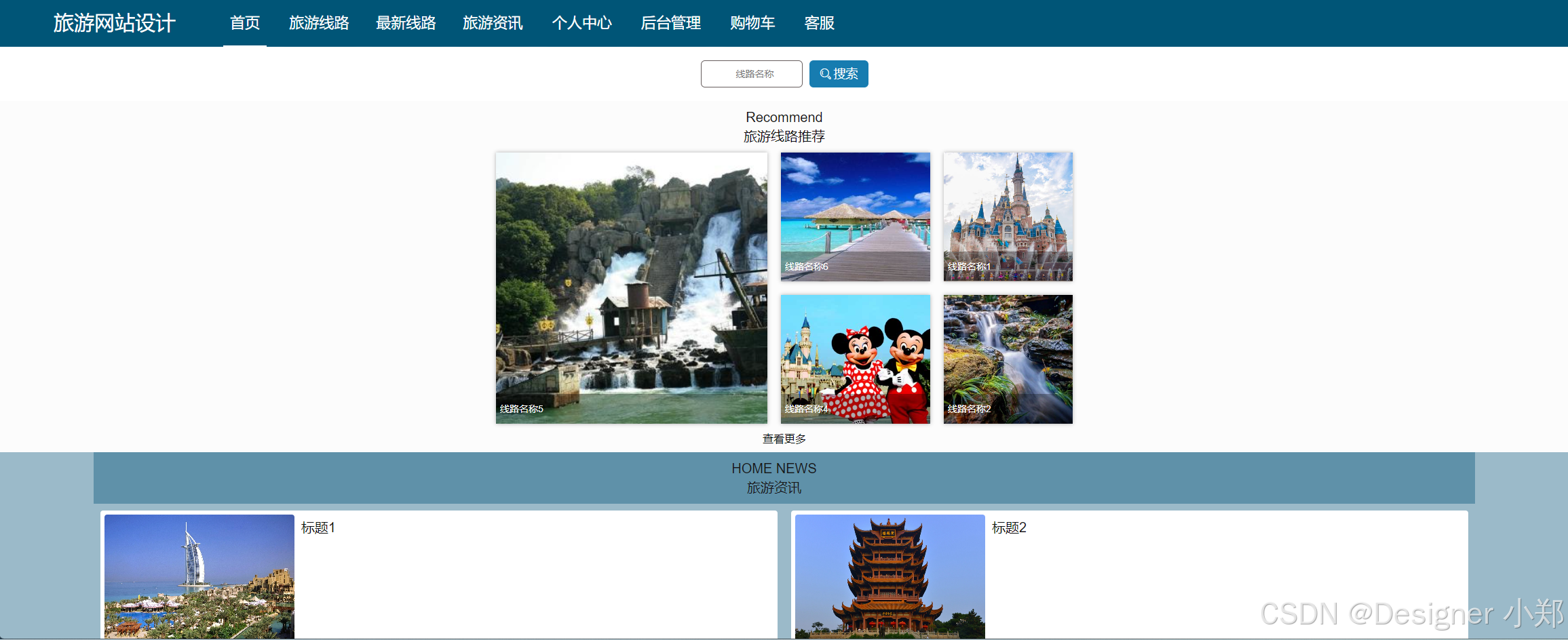Open 个人中心 from the nav bar
The image size is (1568, 640).
point(581,23)
